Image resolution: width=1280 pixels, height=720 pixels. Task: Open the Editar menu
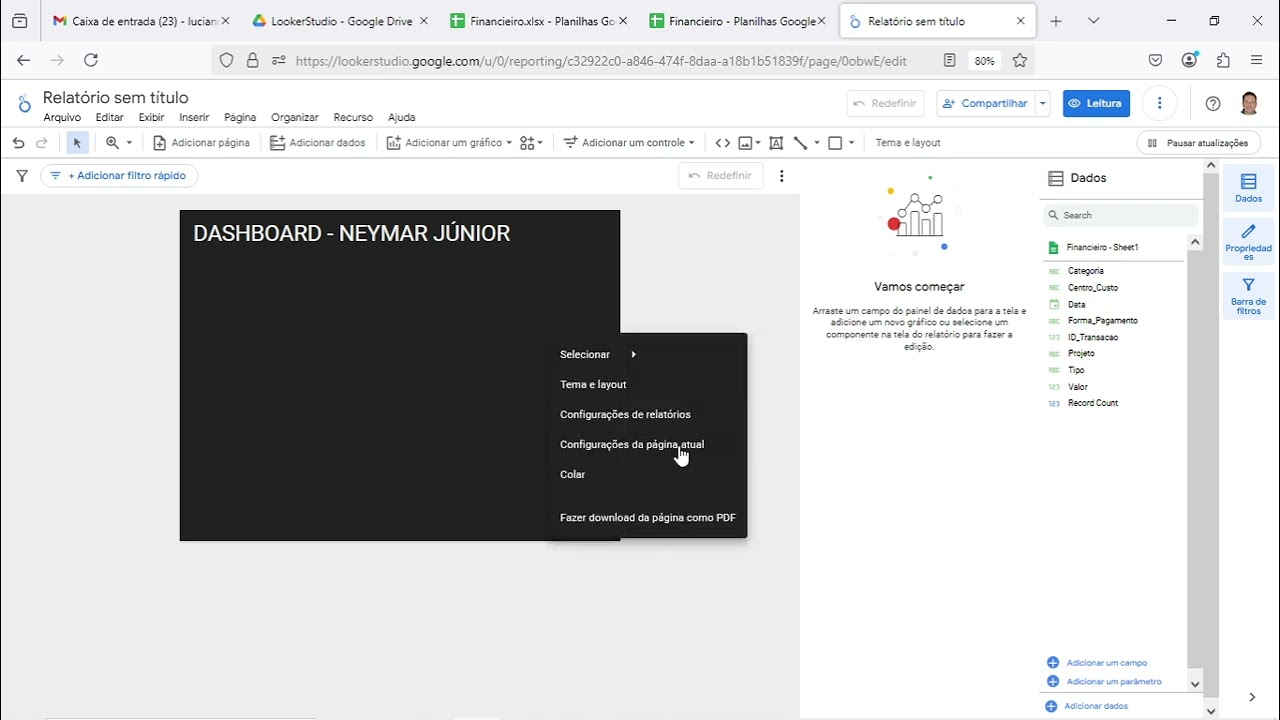click(x=110, y=118)
